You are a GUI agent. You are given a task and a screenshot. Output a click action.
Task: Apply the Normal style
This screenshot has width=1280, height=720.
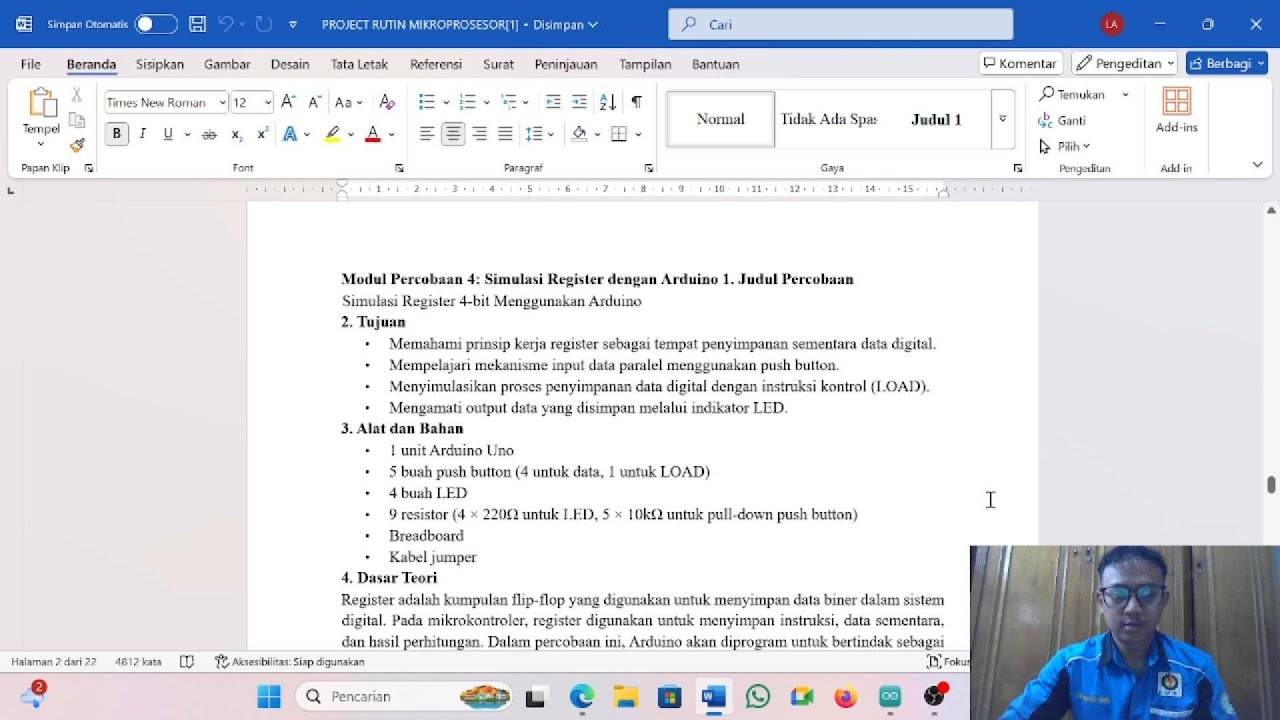click(720, 119)
